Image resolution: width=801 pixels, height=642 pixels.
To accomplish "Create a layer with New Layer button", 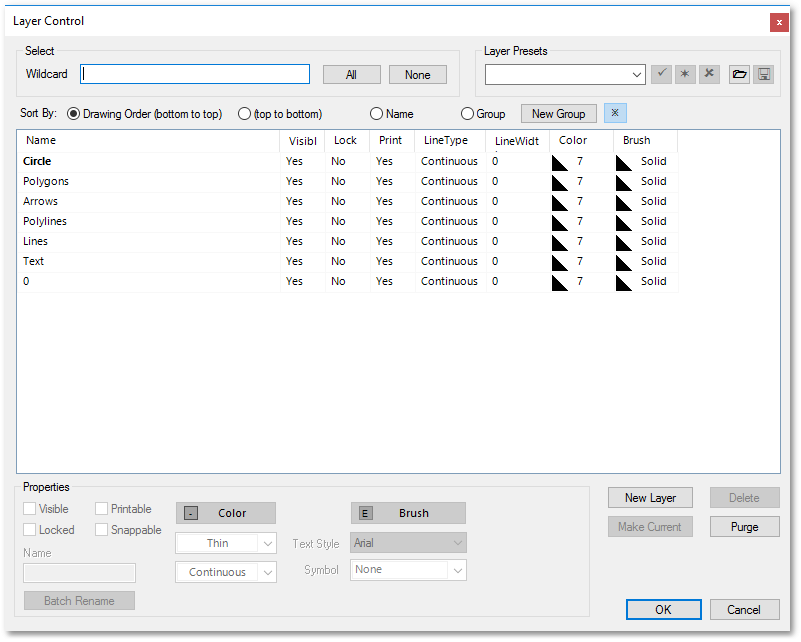I will (x=650, y=497).
